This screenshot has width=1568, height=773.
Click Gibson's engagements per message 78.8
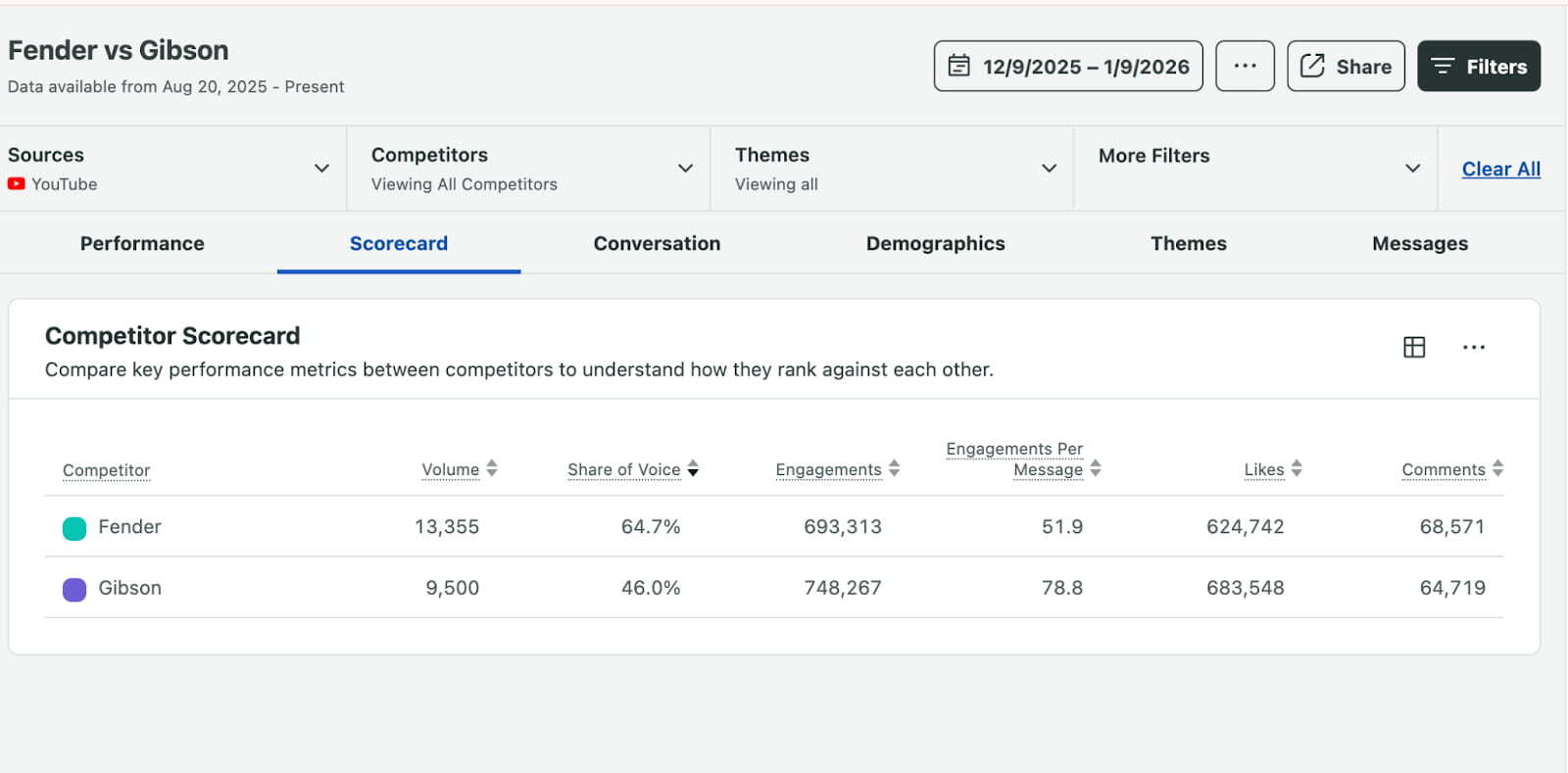click(x=1062, y=588)
